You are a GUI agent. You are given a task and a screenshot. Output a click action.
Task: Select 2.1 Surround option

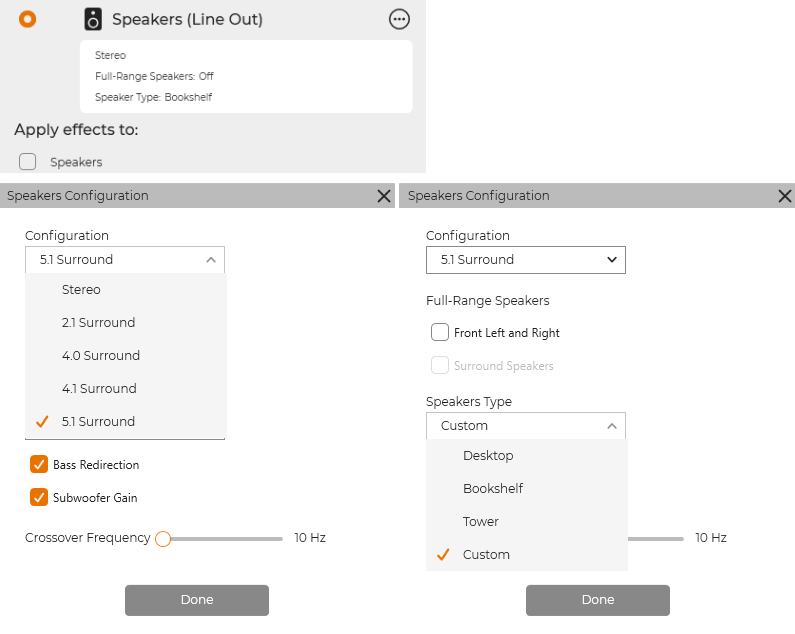click(x=98, y=323)
